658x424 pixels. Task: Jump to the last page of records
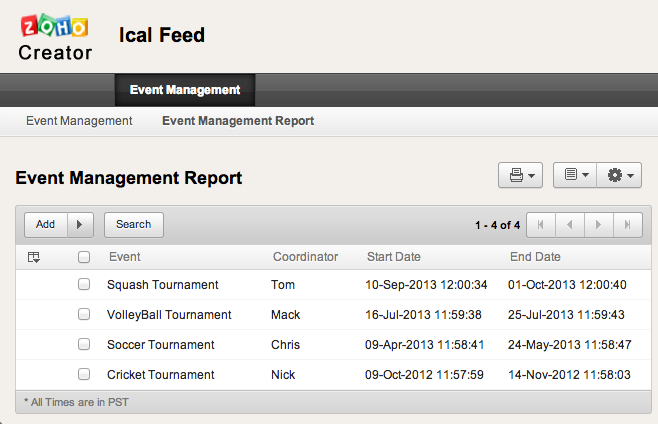tap(628, 225)
